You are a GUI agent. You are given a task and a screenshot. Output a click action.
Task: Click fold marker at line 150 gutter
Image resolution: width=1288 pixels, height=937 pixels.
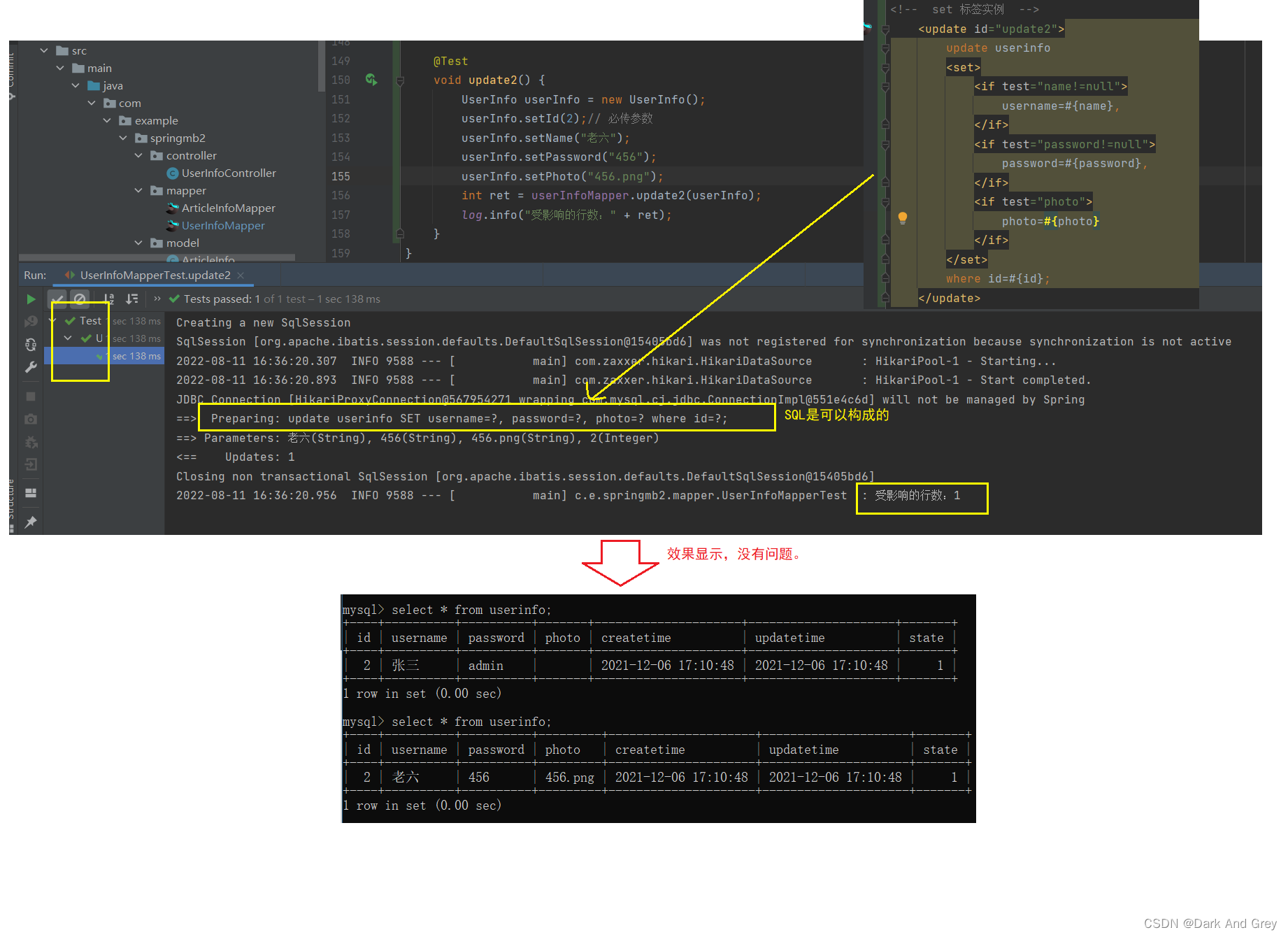(x=400, y=80)
